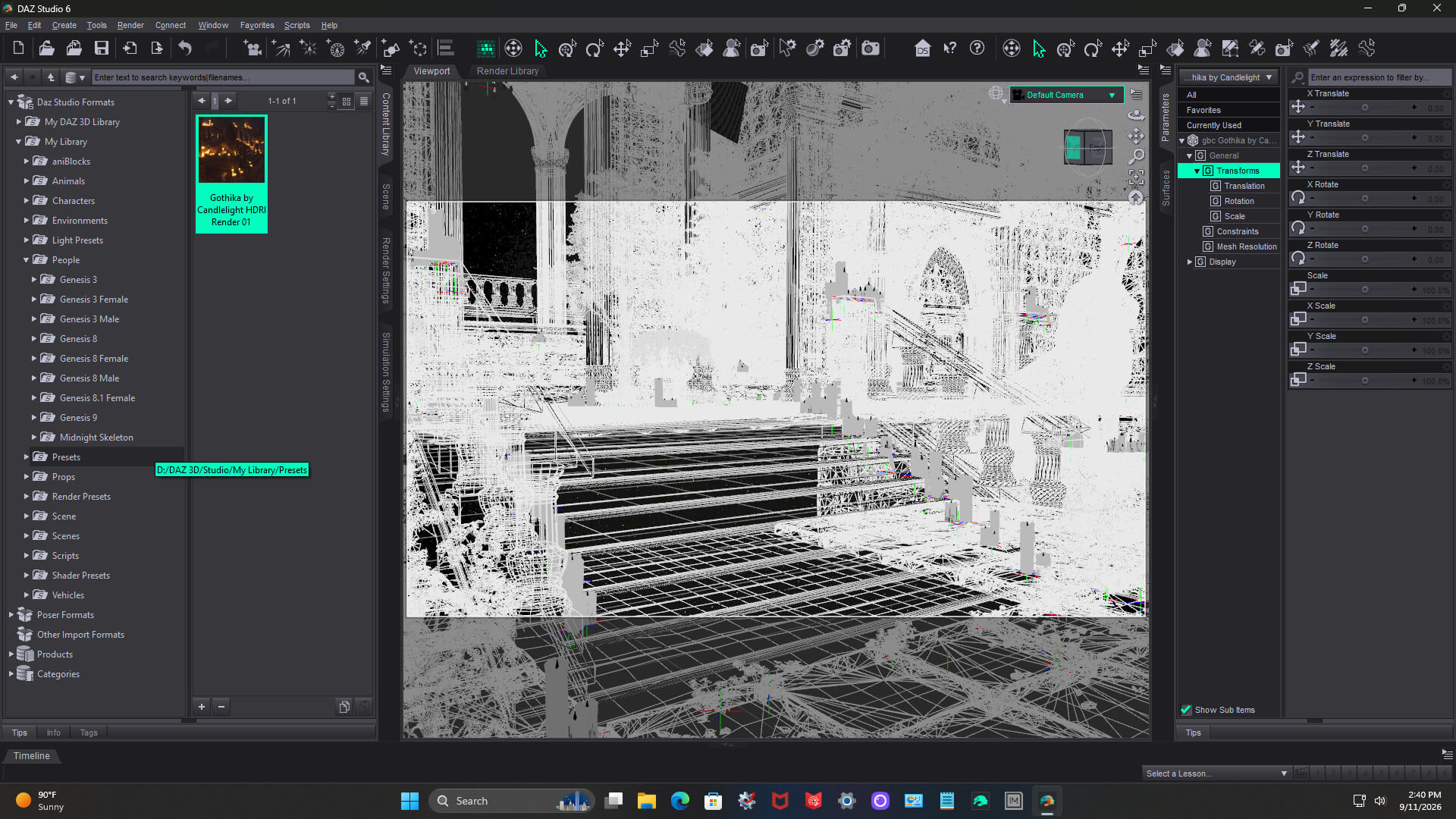Switch content library to list view
Viewport: 1456px width, 819px height.
tap(364, 101)
